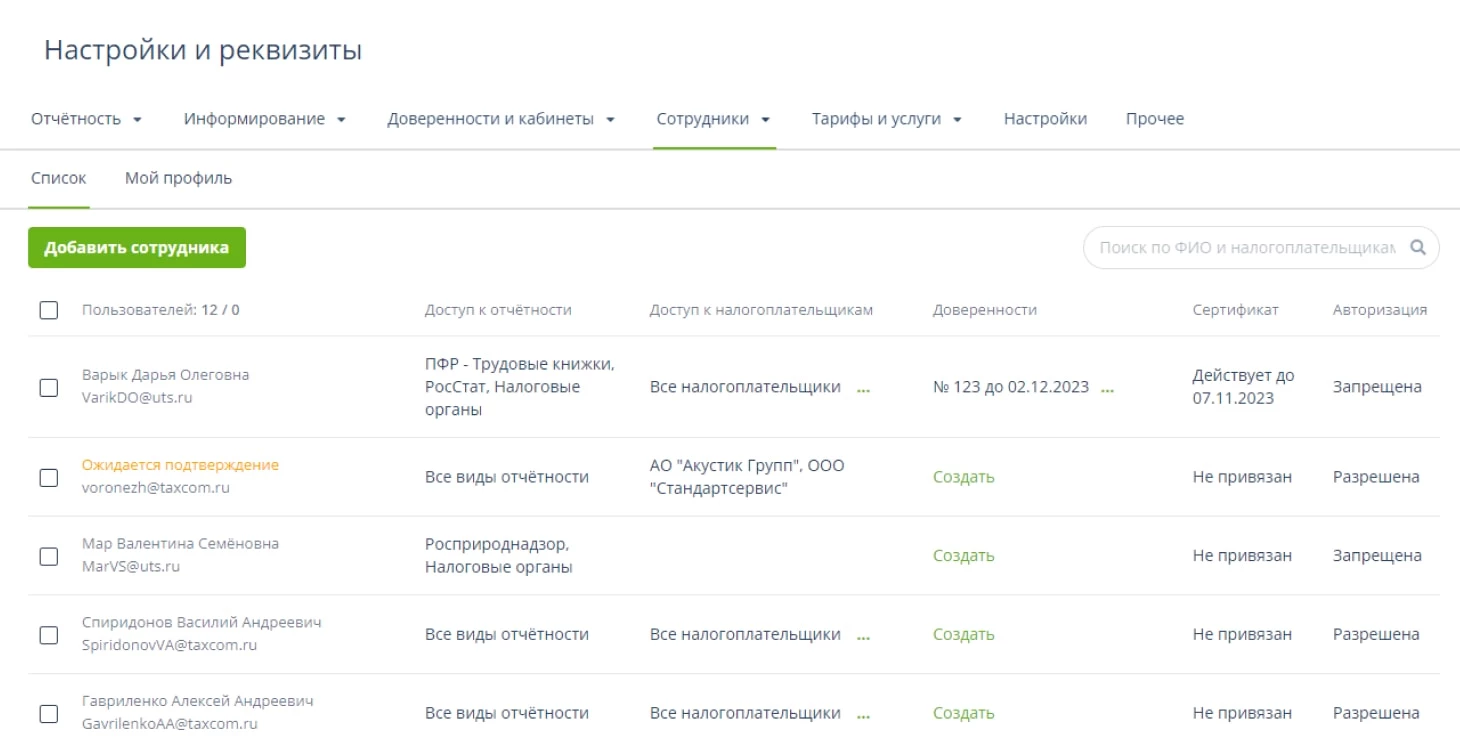Select checkbox for Варык Дарья Олеговна
The width and height of the screenshot is (1460, 750).
pos(49,388)
